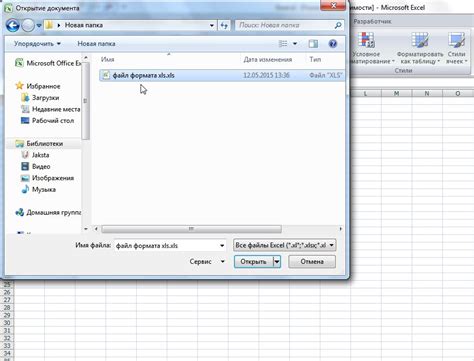The width and height of the screenshot is (474, 361).
Task: Click the Новая папка toolbar button
Action: click(96, 44)
